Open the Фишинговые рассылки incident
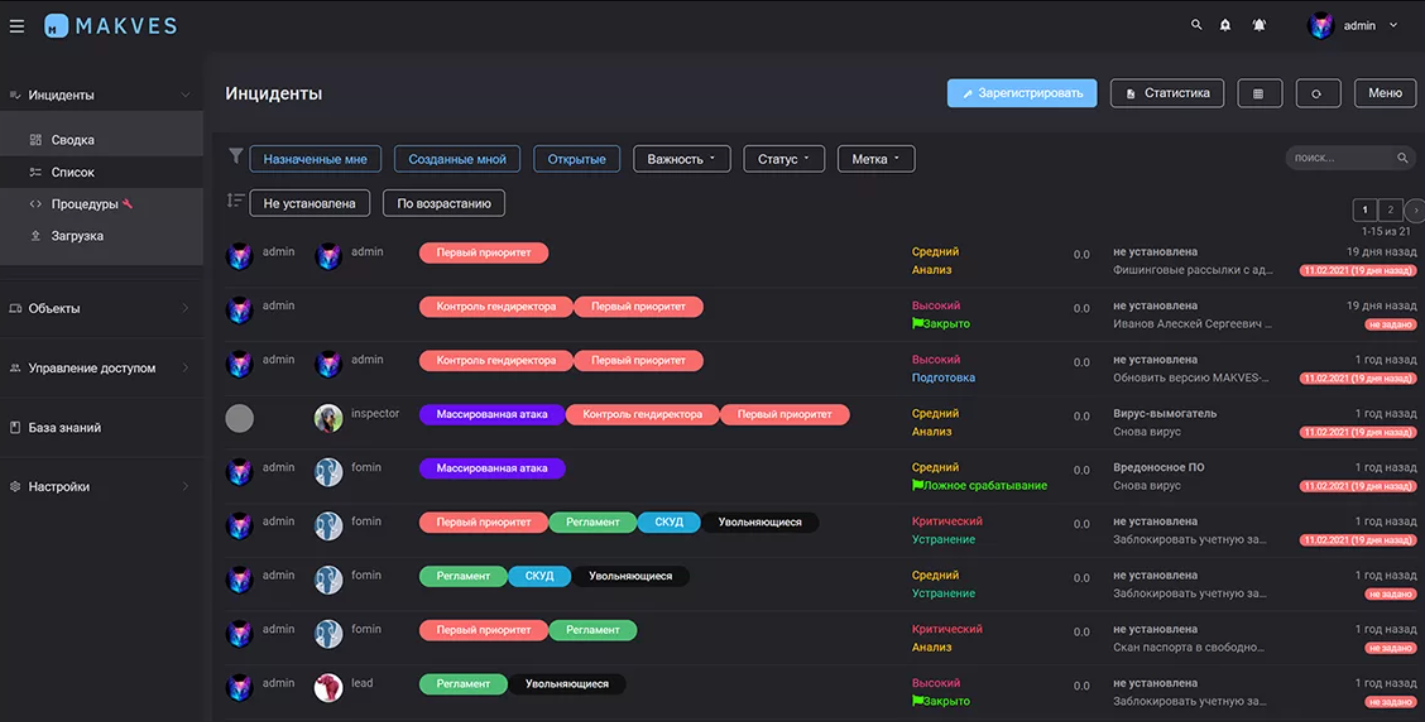Screen dimensions: 1425x722 (x=1193, y=270)
